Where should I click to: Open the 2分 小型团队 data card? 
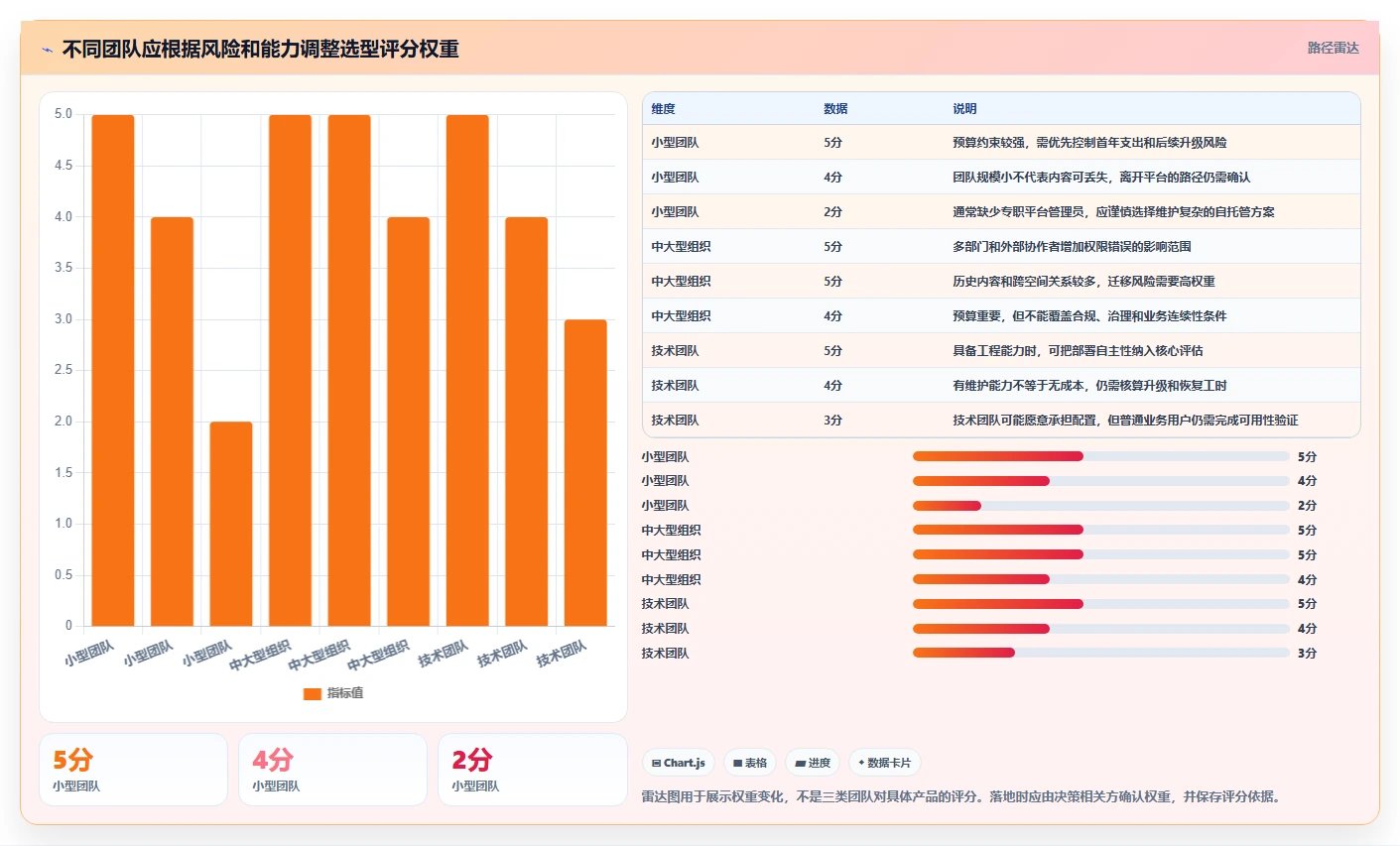[532, 770]
